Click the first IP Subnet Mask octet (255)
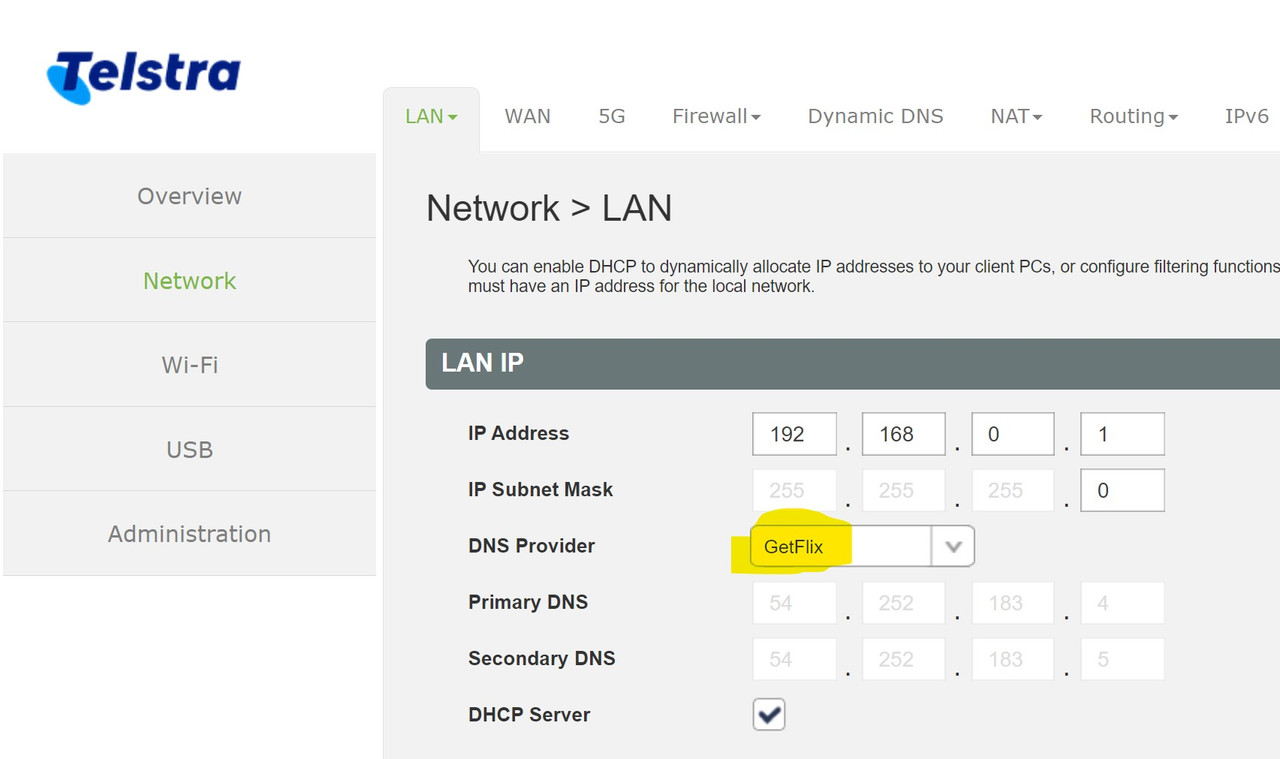The height and width of the screenshot is (759, 1280). coord(794,490)
